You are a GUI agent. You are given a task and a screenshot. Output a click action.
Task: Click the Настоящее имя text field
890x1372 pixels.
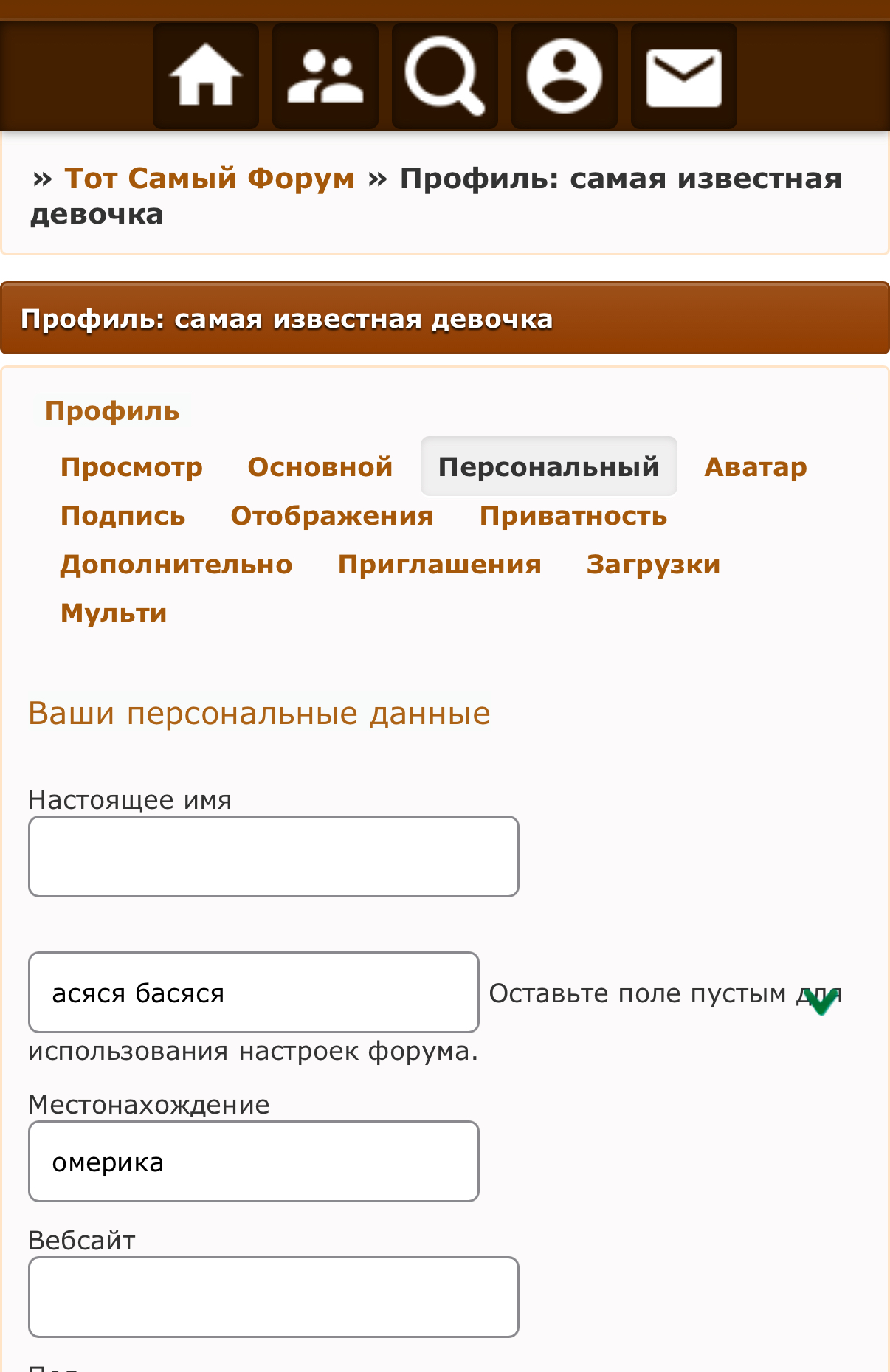(x=274, y=856)
